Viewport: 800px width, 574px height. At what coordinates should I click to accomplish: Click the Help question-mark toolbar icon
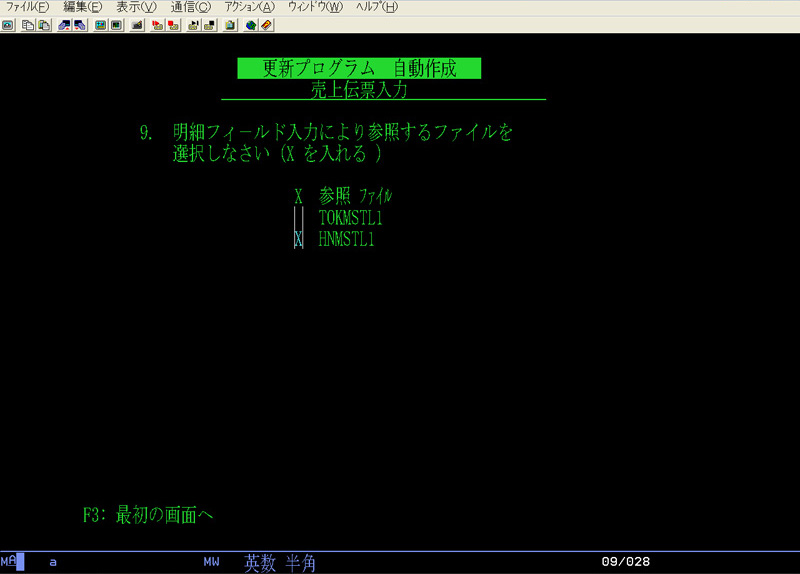click(267, 25)
